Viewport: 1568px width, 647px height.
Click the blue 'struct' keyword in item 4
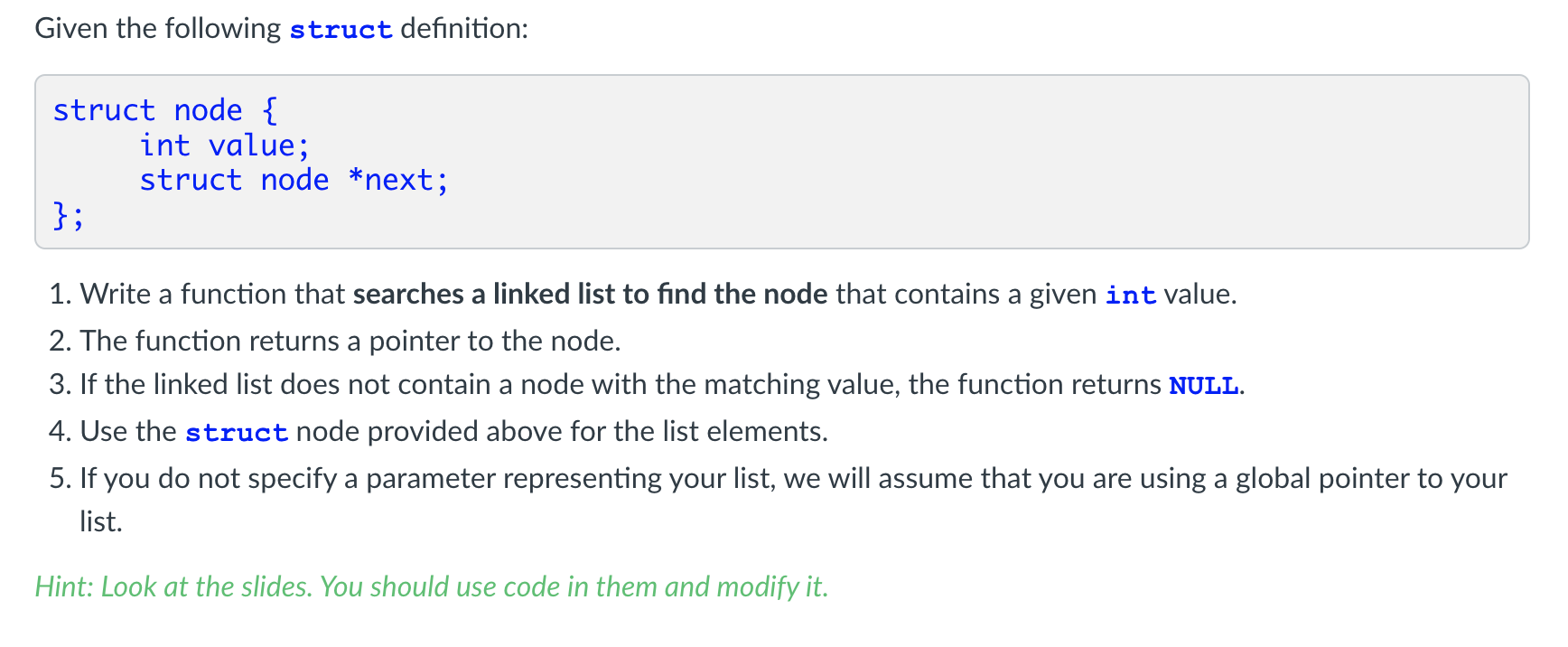[x=237, y=433]
